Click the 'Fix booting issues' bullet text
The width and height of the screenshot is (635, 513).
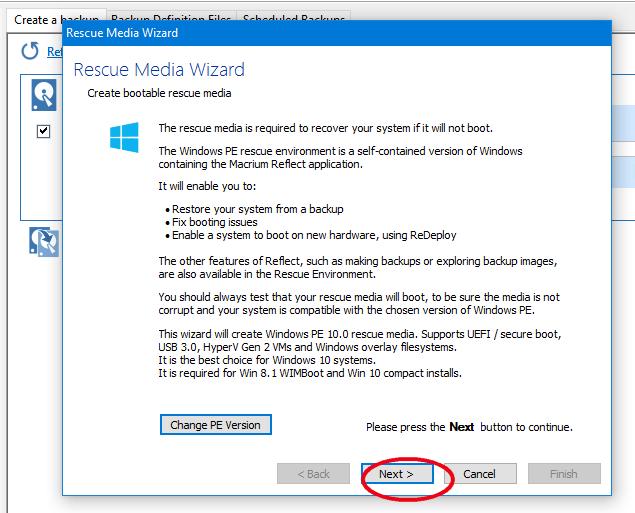(215, 222)
